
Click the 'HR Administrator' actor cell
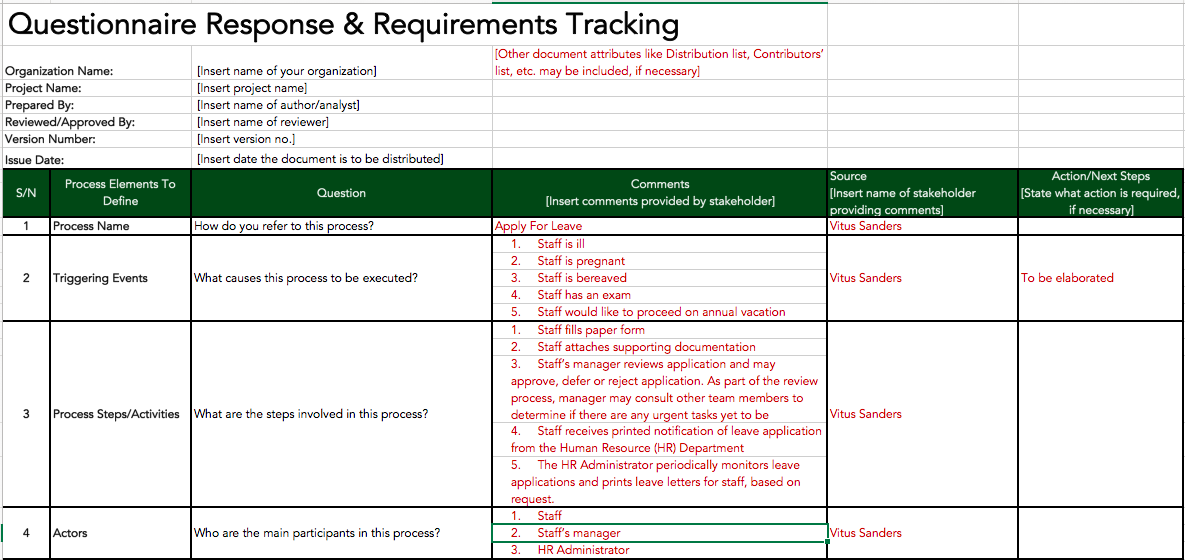(660, 550)
